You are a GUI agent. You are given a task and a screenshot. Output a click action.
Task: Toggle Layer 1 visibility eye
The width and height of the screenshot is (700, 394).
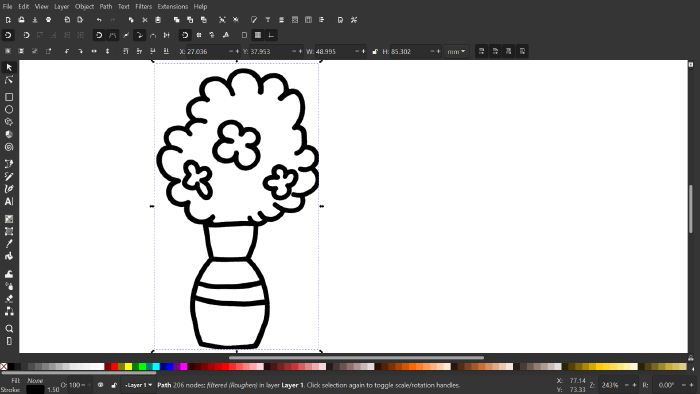point(100,385)
